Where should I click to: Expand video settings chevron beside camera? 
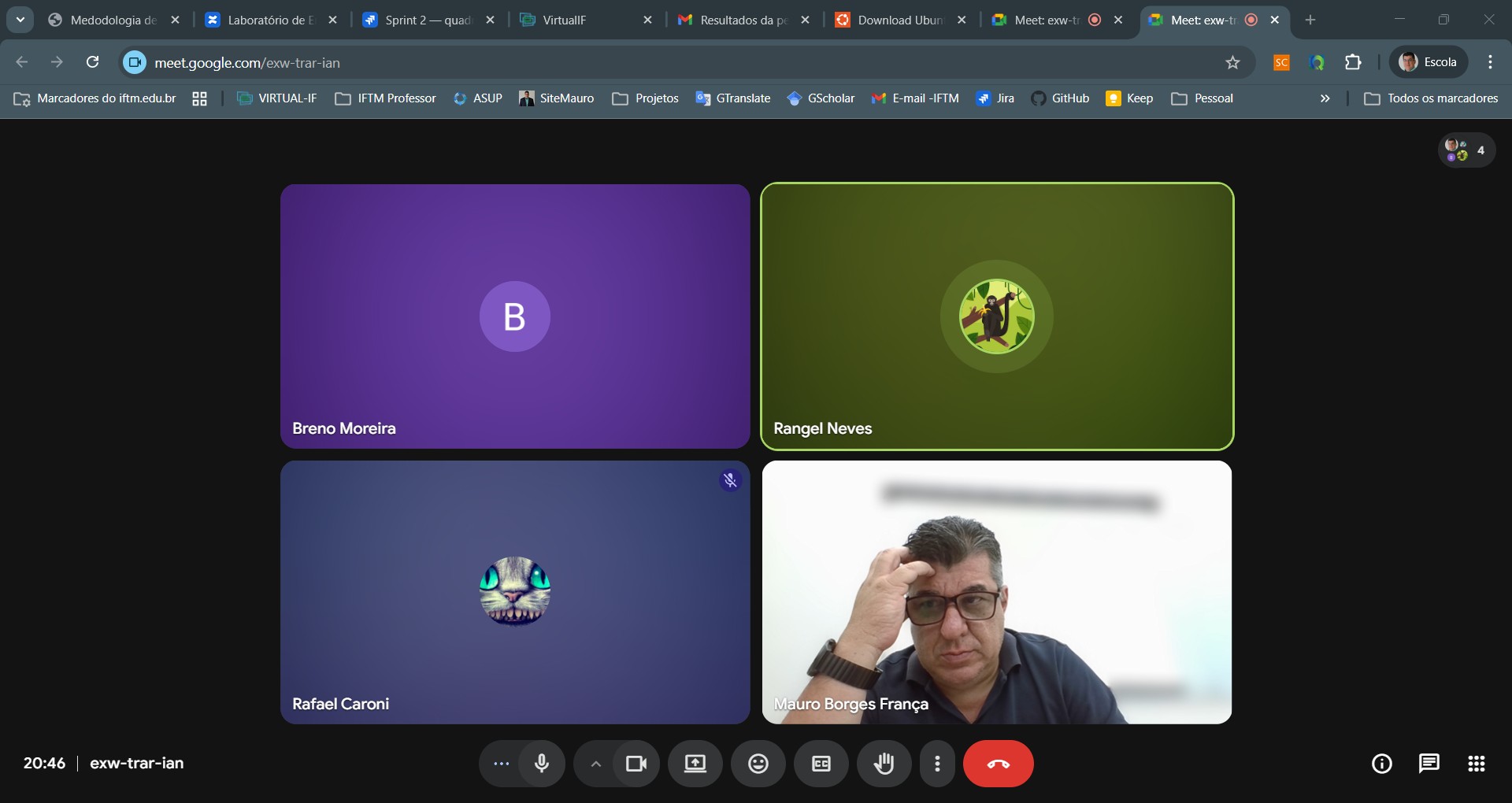coord(596,764)
